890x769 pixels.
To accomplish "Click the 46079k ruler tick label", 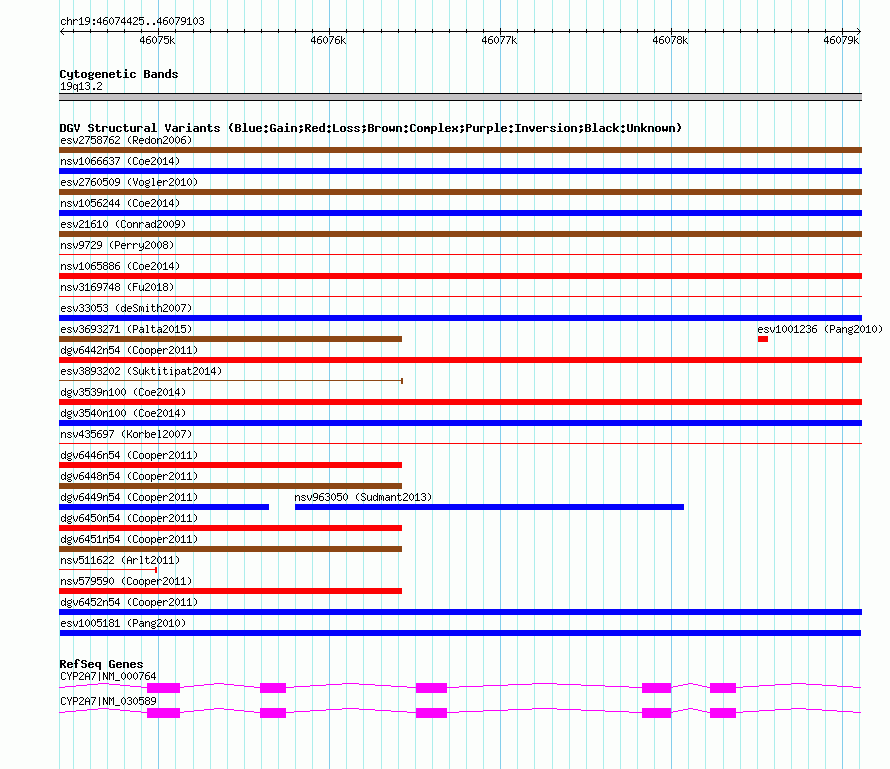I will [x=841, y=40].
